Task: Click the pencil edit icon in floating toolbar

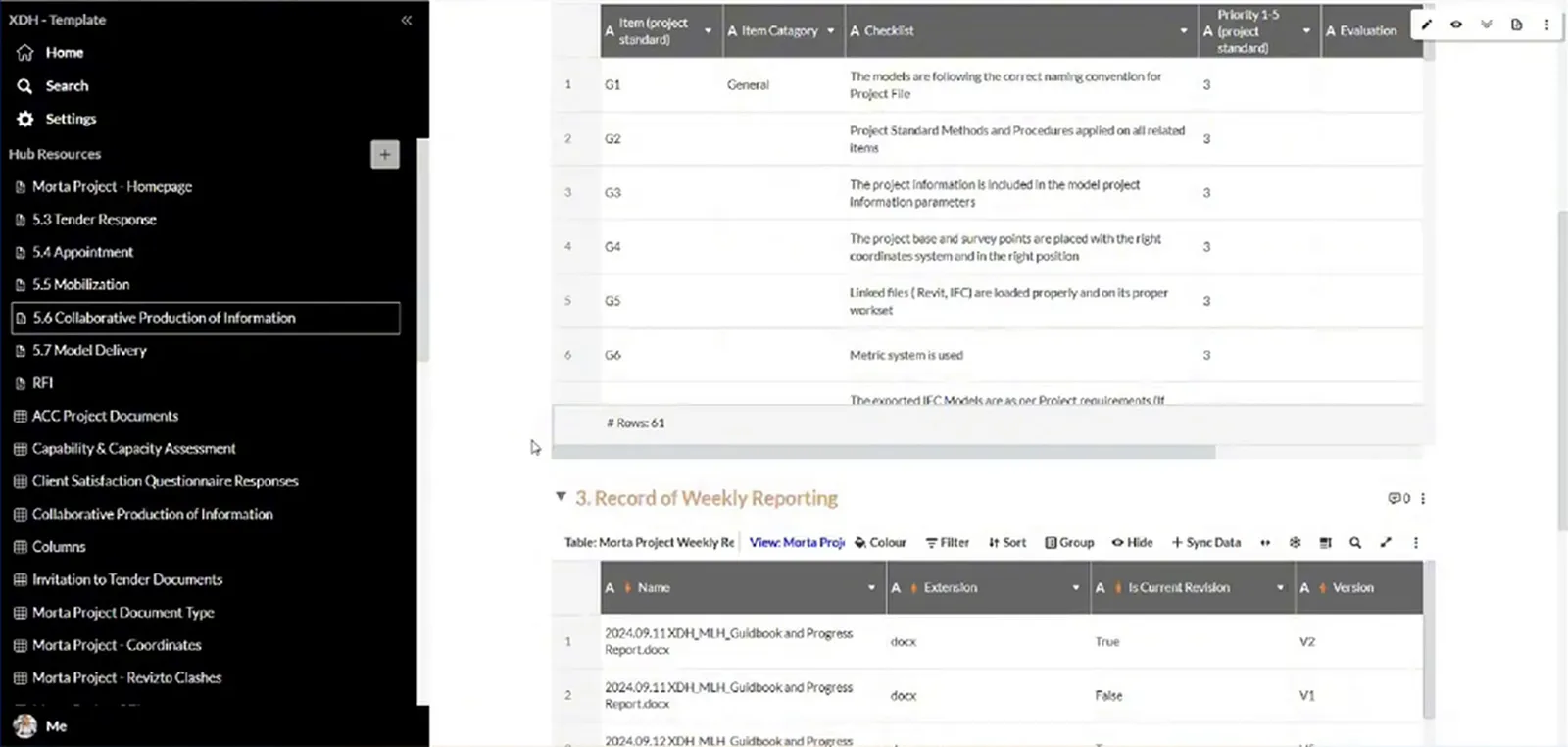Action: pos(1426,25)
